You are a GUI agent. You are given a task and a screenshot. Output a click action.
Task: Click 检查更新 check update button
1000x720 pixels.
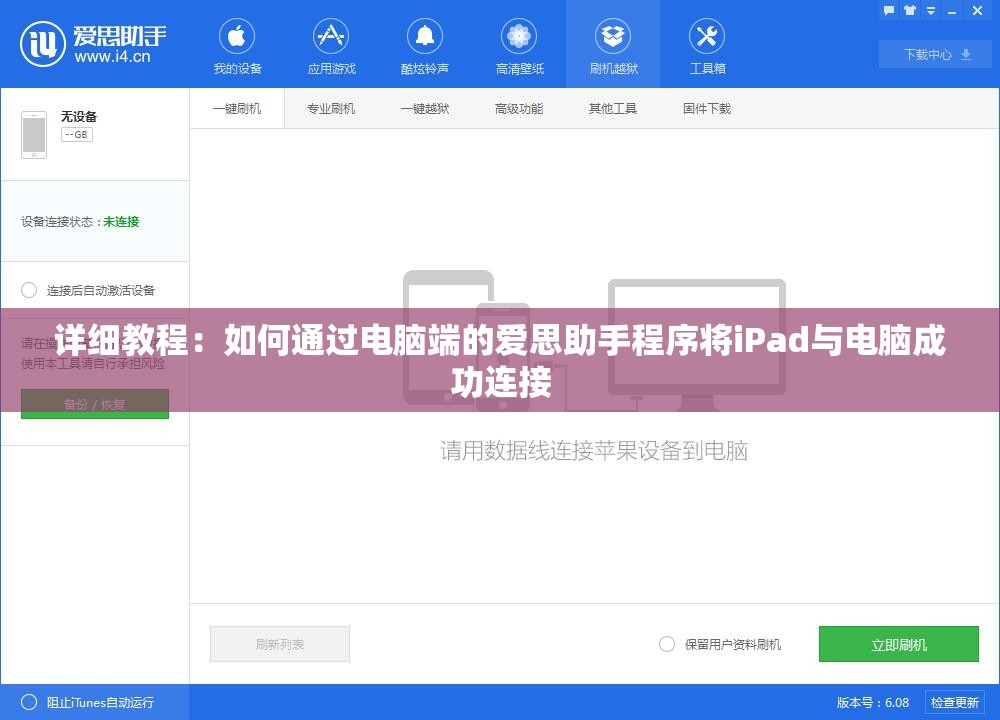pos(955,702)
